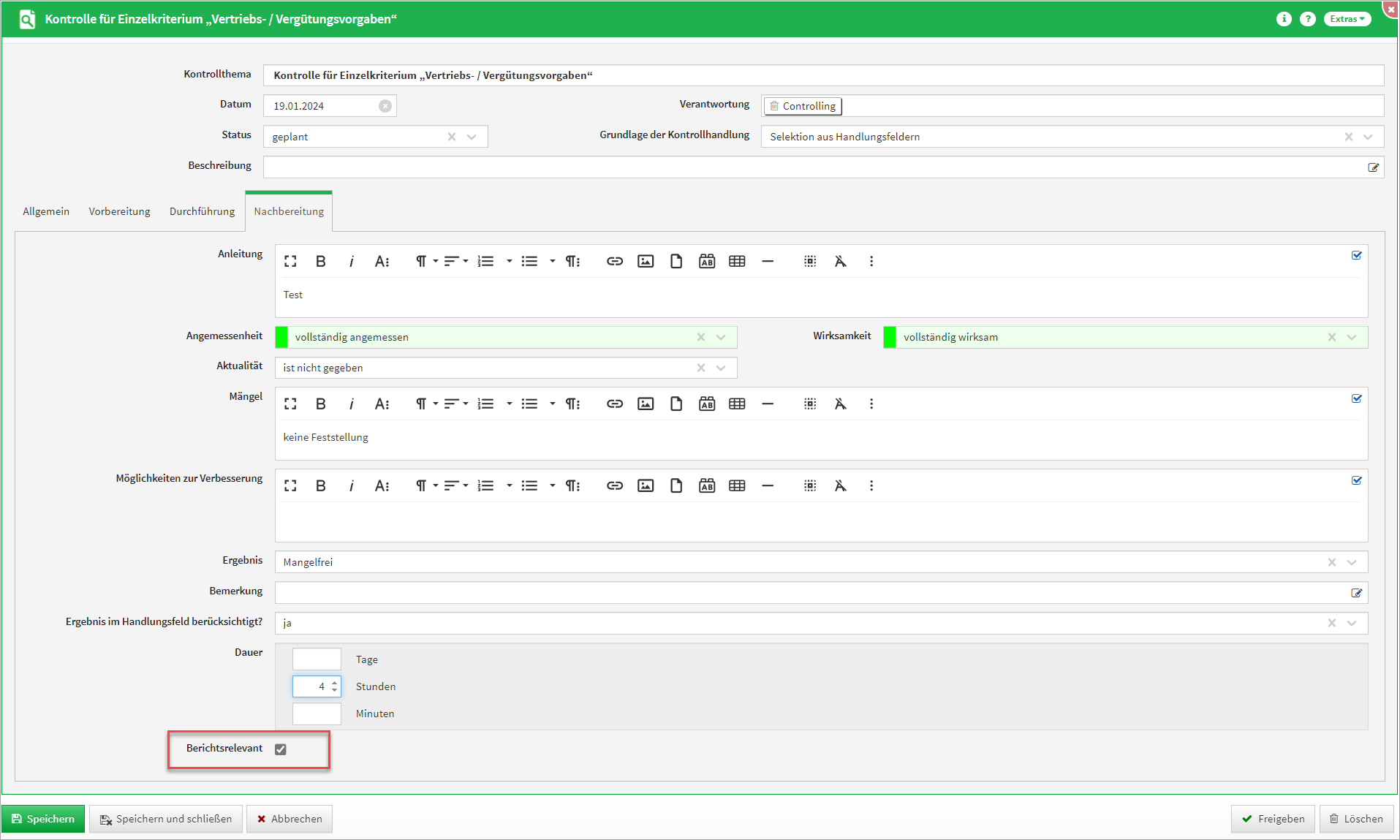Screen dimensions: 1400x840
Task: Toggle checkbox at right of Mängel editor
Action: coord(1356,399)
